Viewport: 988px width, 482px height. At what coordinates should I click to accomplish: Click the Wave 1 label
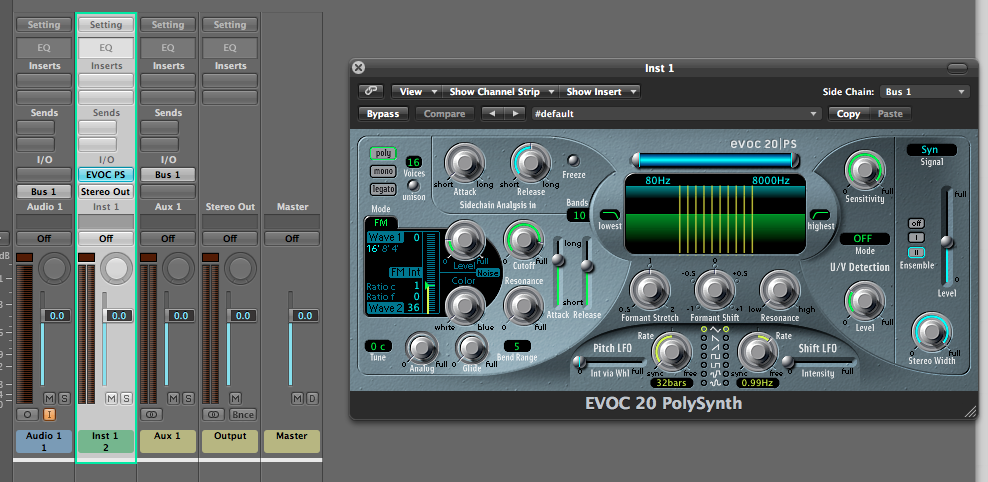385,238
